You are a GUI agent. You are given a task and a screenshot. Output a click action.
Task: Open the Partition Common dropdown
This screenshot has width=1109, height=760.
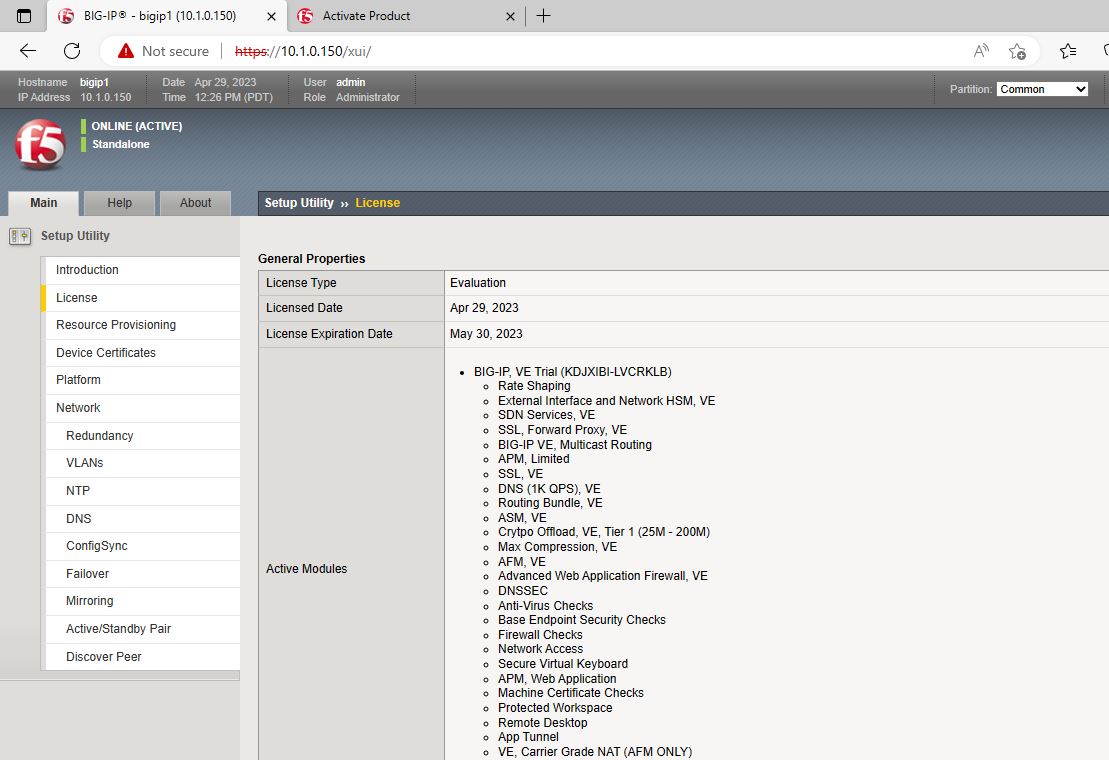[1042, 89]
